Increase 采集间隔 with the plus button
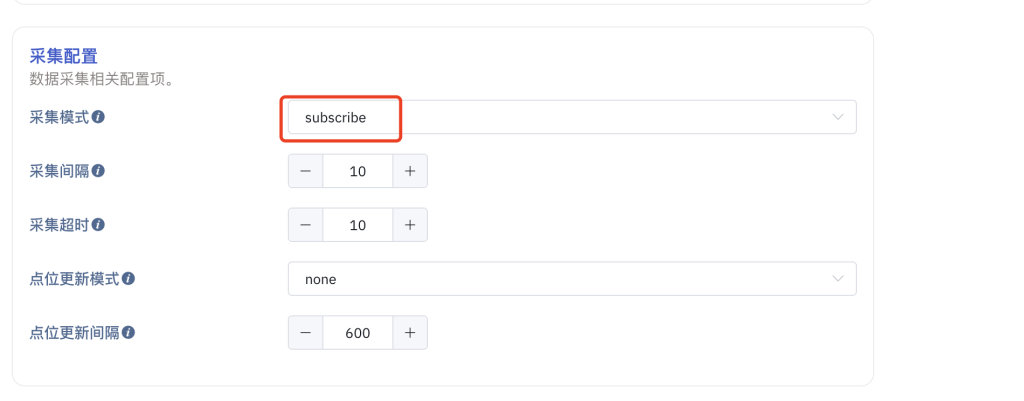 [x=410, y=171]
